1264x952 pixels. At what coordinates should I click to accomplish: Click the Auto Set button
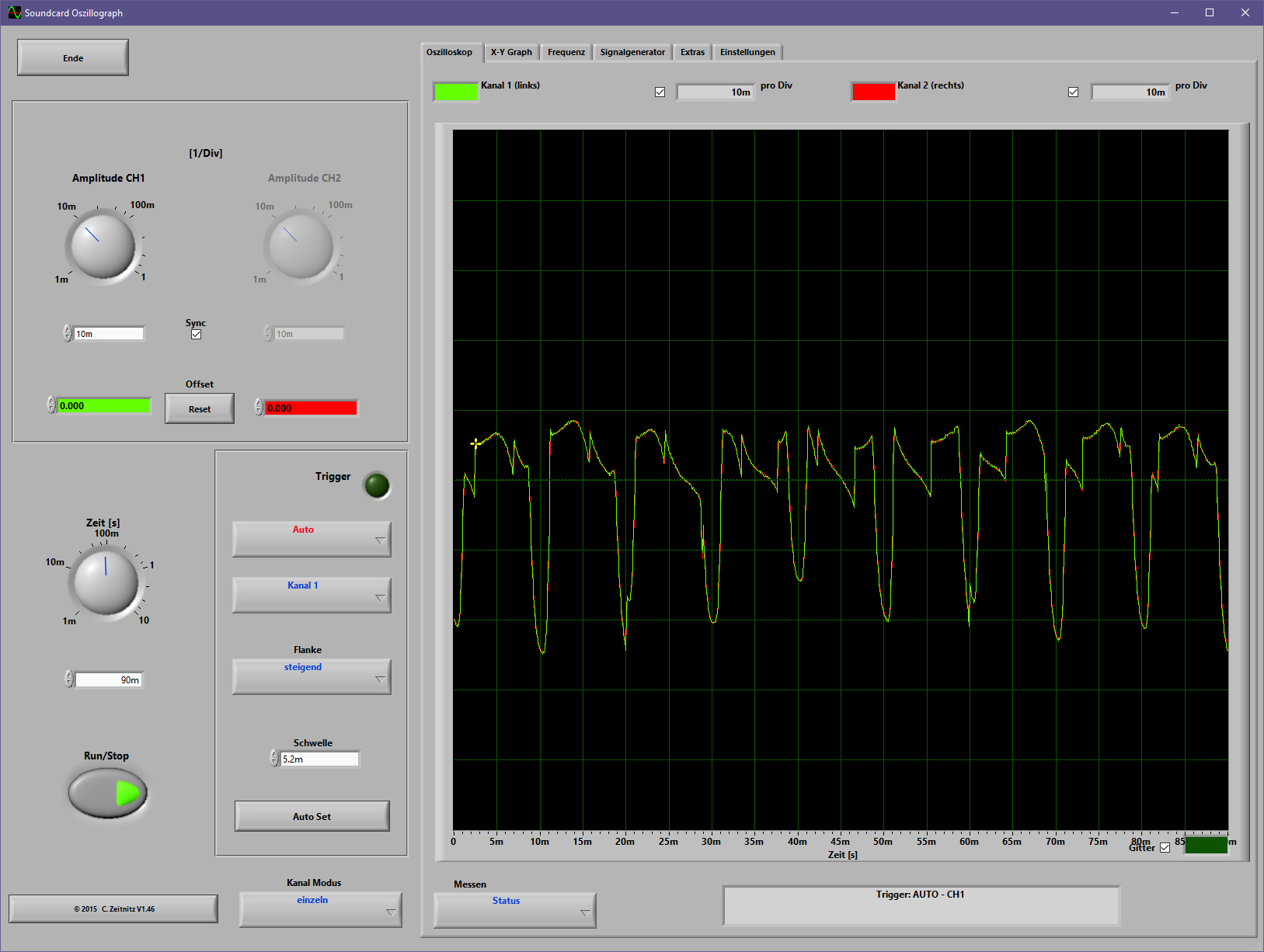point(312,816)
